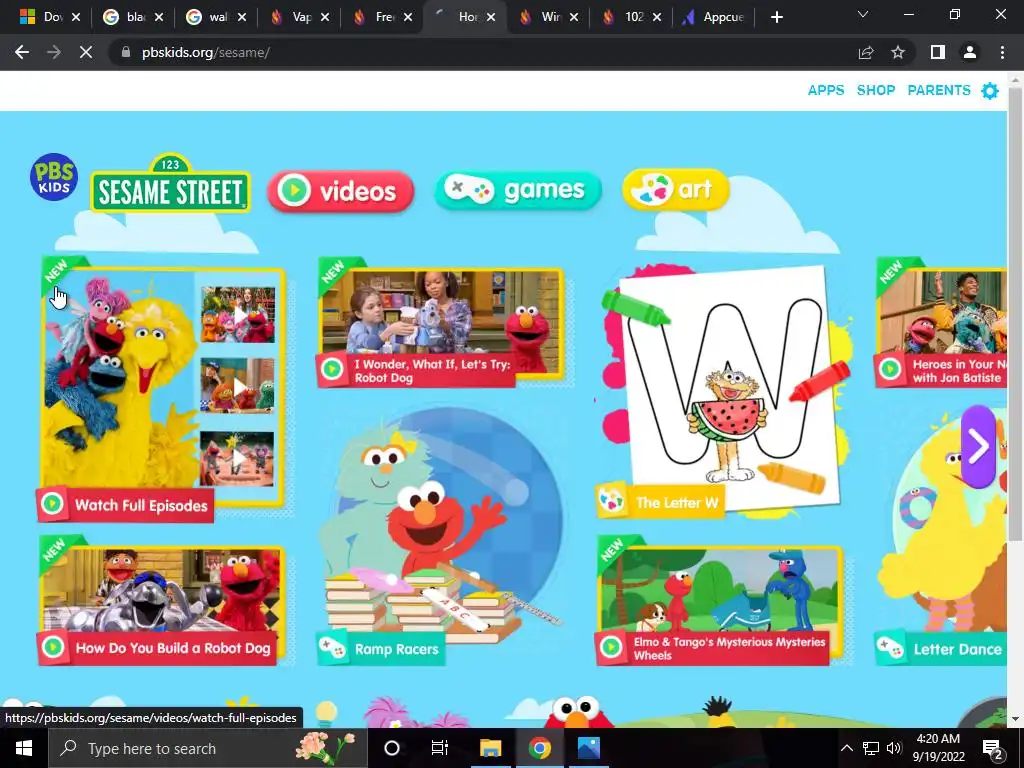Click play icon beside Elmo & Tango's Mysterious Mysteries
Image resolution: width=1024 pixels, height=768 pixels.
(611, 647)
